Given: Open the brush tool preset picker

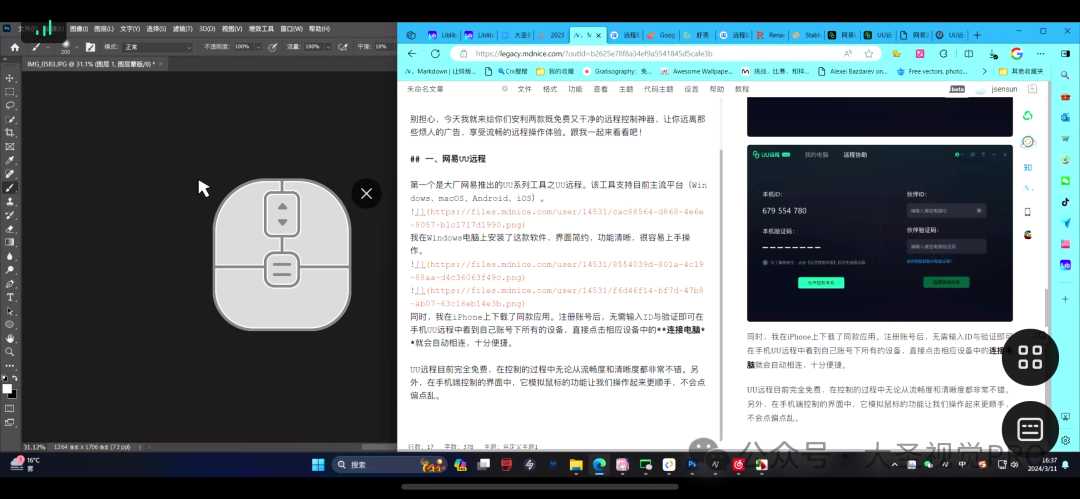Looking at the screenshot, I should tap(40, 47).
